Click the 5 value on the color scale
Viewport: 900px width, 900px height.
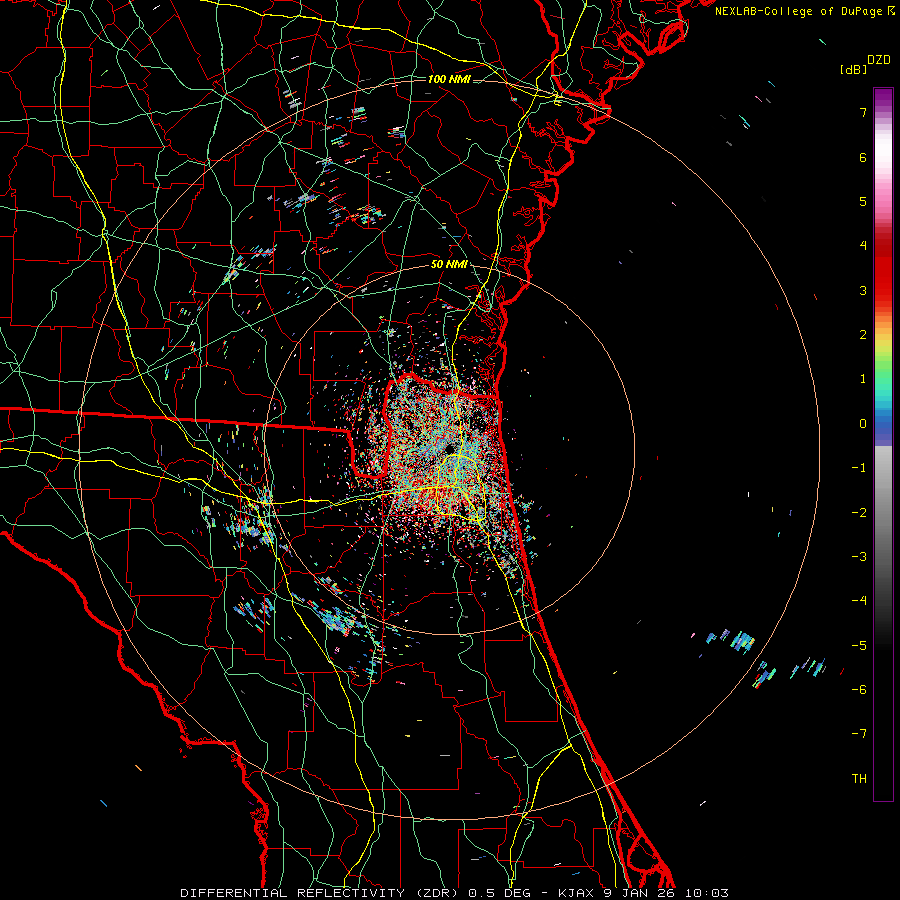[x=863, y=201]
